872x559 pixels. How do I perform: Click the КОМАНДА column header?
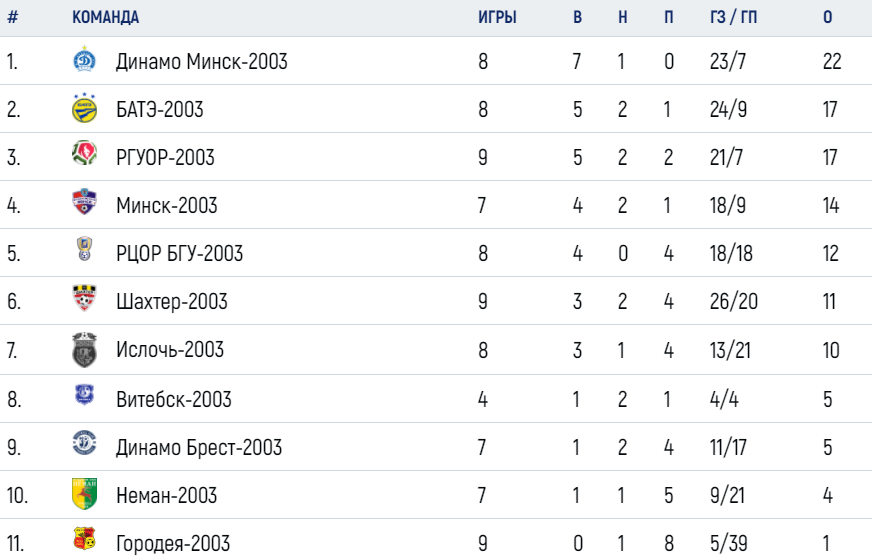coord(106,17)
